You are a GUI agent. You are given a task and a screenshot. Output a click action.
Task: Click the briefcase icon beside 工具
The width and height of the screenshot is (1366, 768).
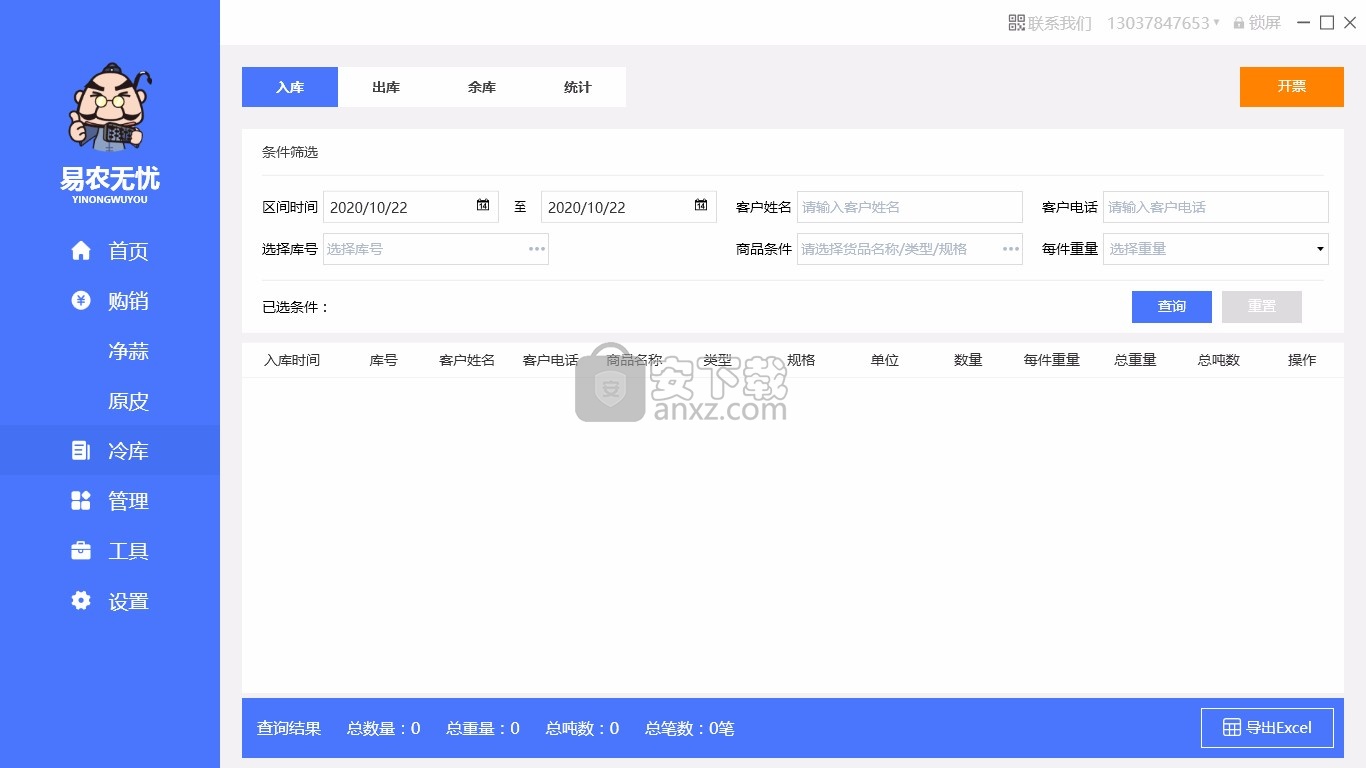81,550
